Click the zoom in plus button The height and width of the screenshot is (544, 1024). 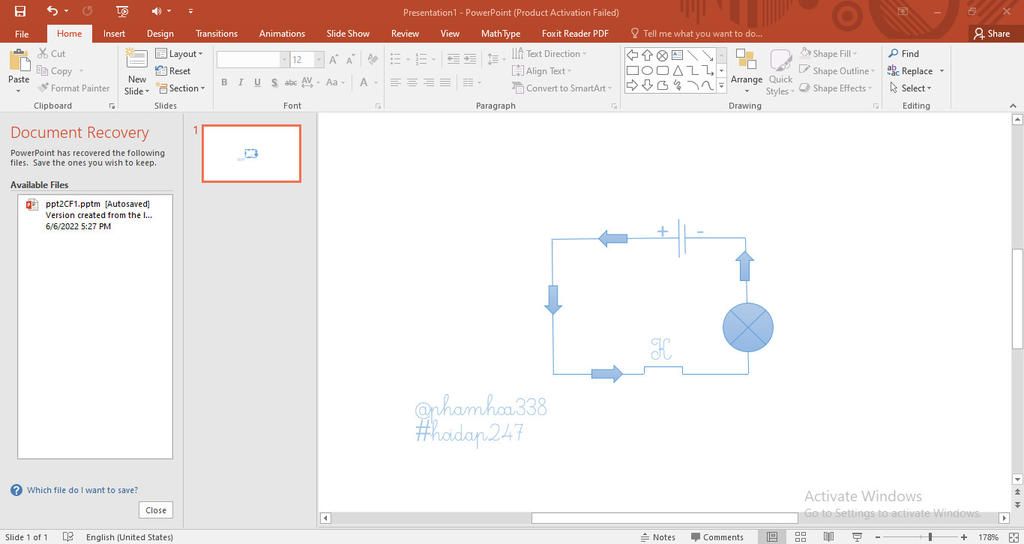point(964,537)
